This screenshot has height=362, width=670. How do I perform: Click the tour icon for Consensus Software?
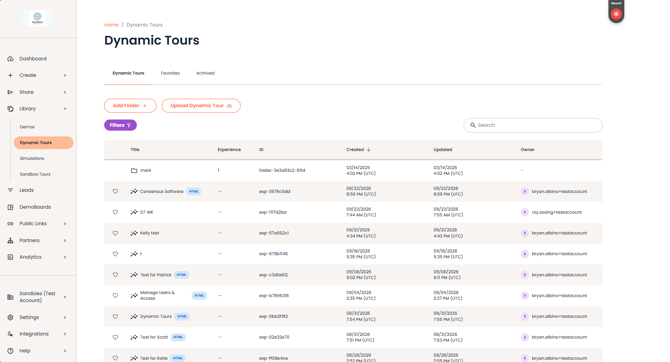134,191
